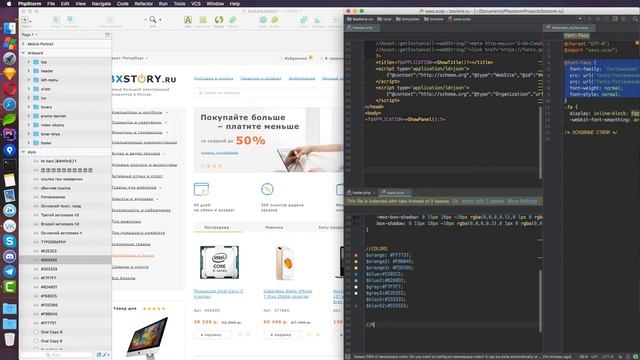
Task: Open Telegram from the Dock
Action: 9,271
